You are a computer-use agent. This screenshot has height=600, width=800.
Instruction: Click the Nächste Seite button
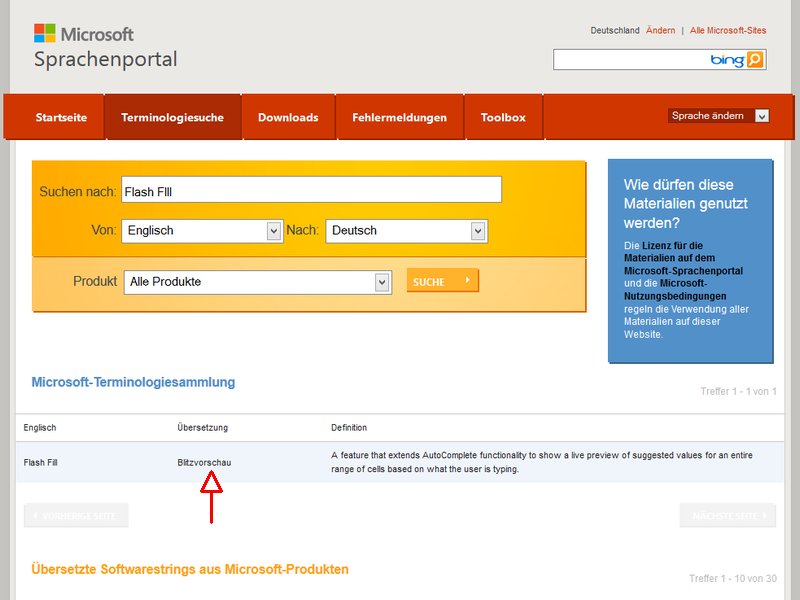tap(728, 516)
